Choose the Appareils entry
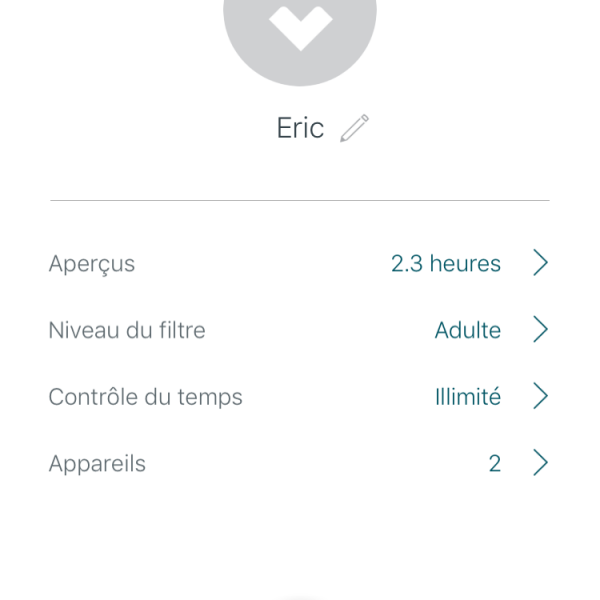Viewport: 600px width, 600px height. click(97, 464)
